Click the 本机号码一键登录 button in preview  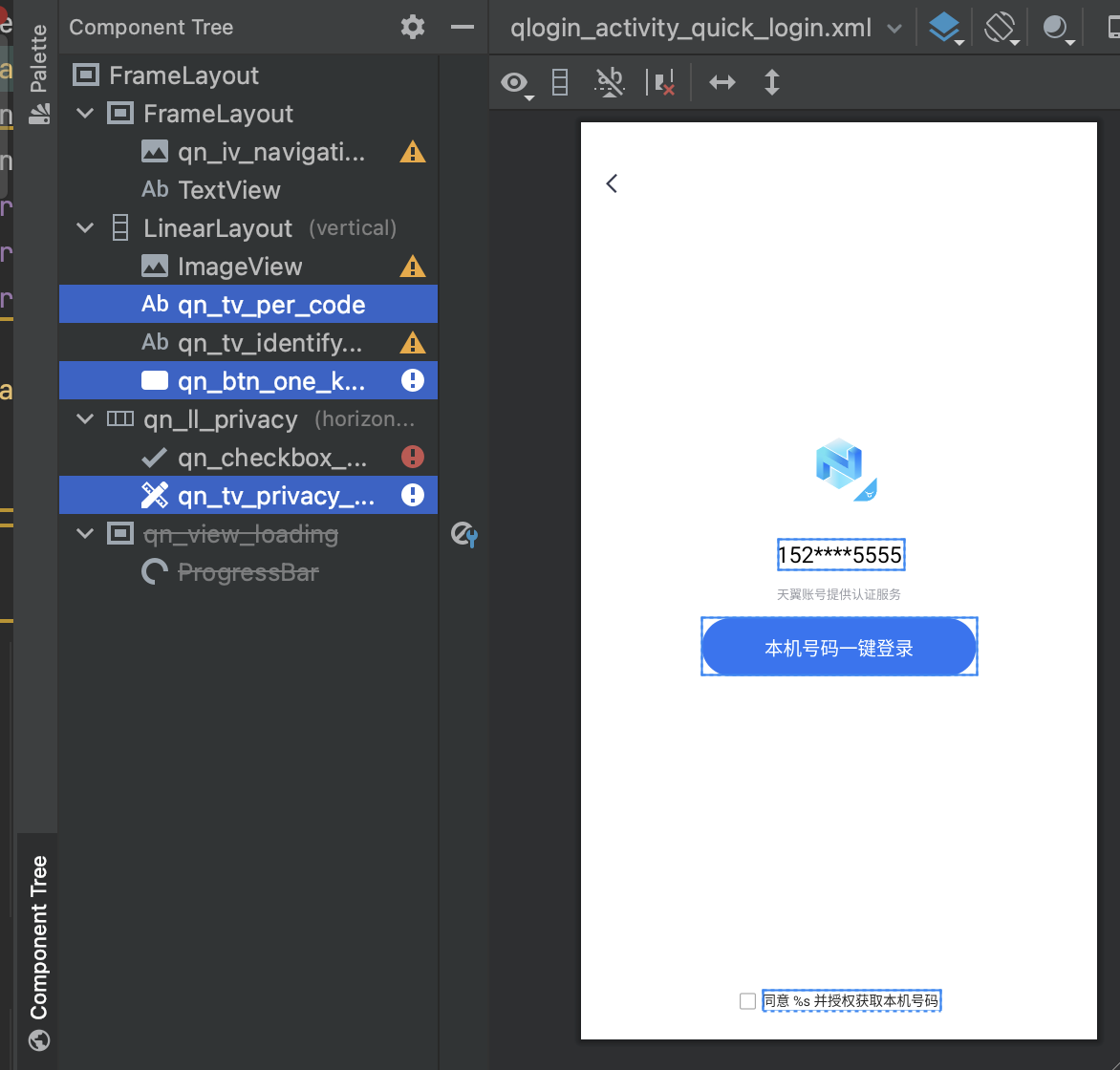pos(839,647)
